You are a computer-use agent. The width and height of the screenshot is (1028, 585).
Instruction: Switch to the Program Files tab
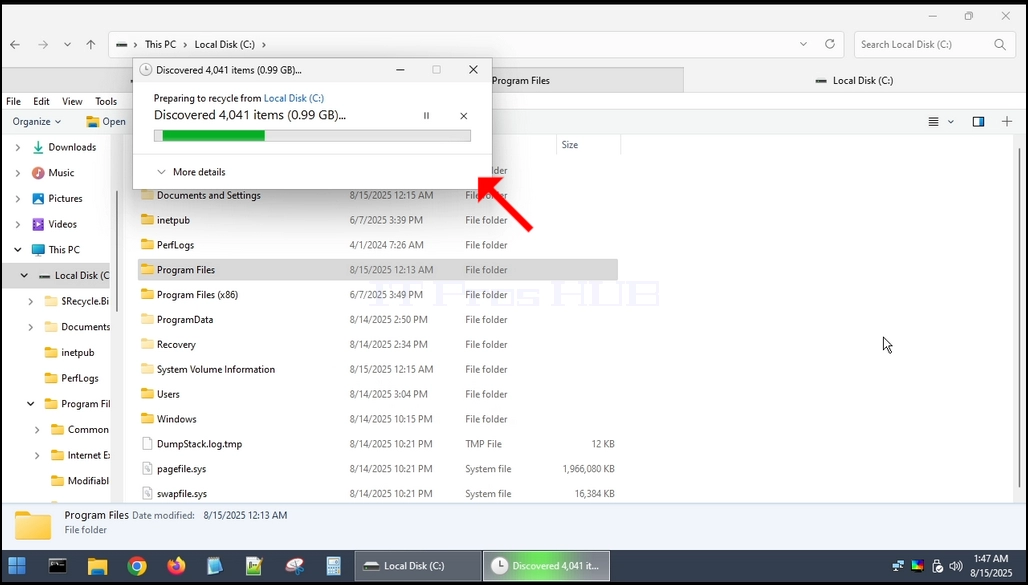pos(586,80)
